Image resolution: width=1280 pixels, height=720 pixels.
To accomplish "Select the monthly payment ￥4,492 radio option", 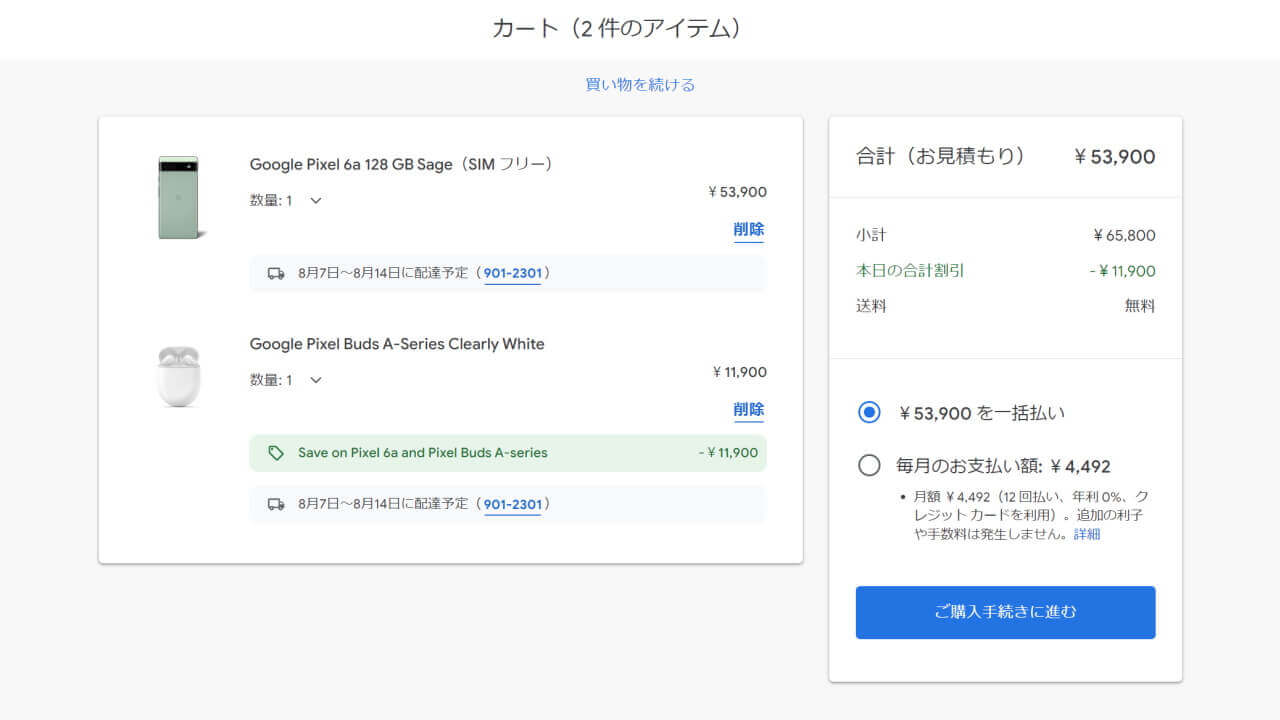I will pyautogui.click(x=869, y=465).
